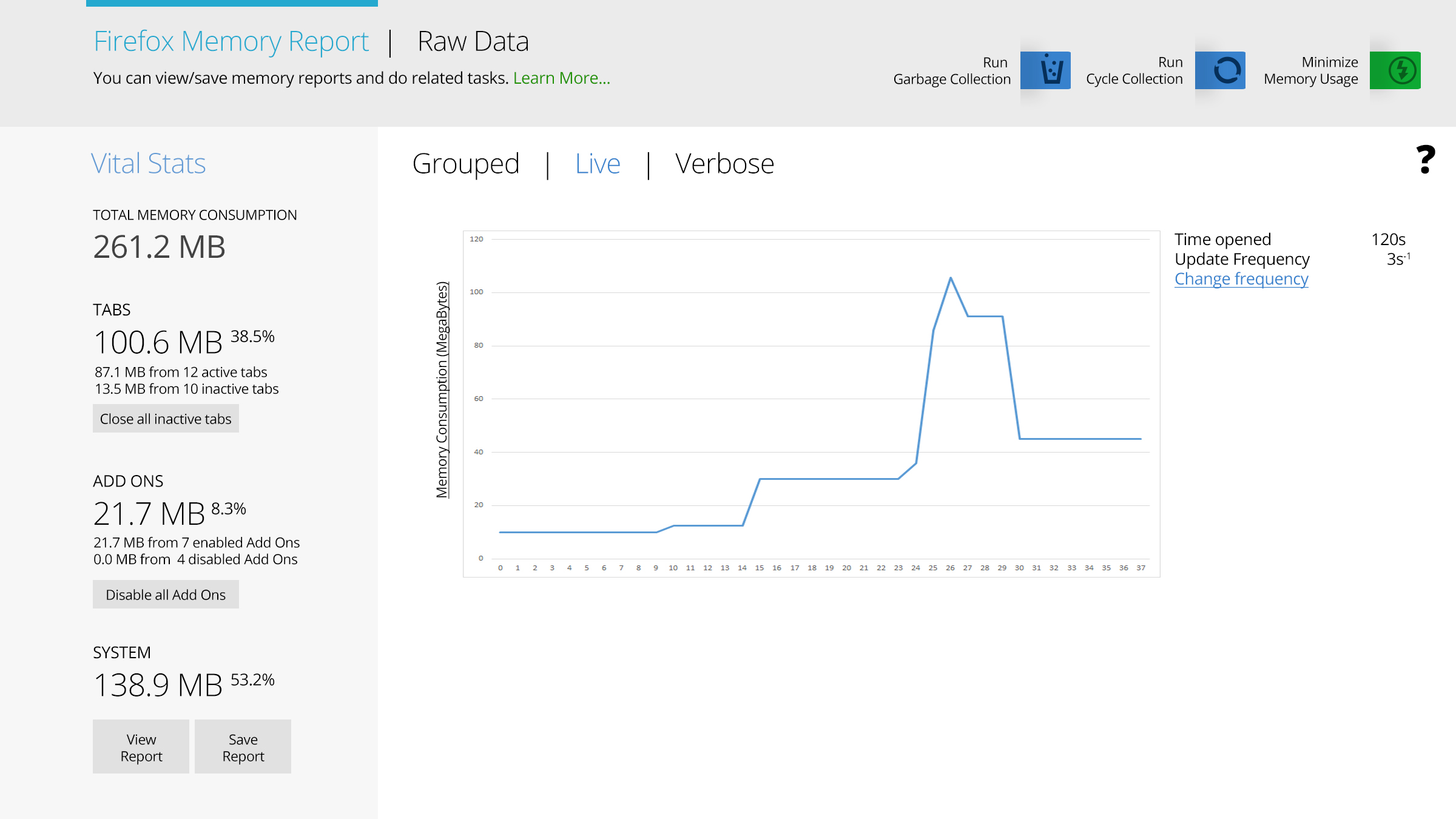
Task: Click Add Ons value 21.7 MB
Action: [149, 514]
